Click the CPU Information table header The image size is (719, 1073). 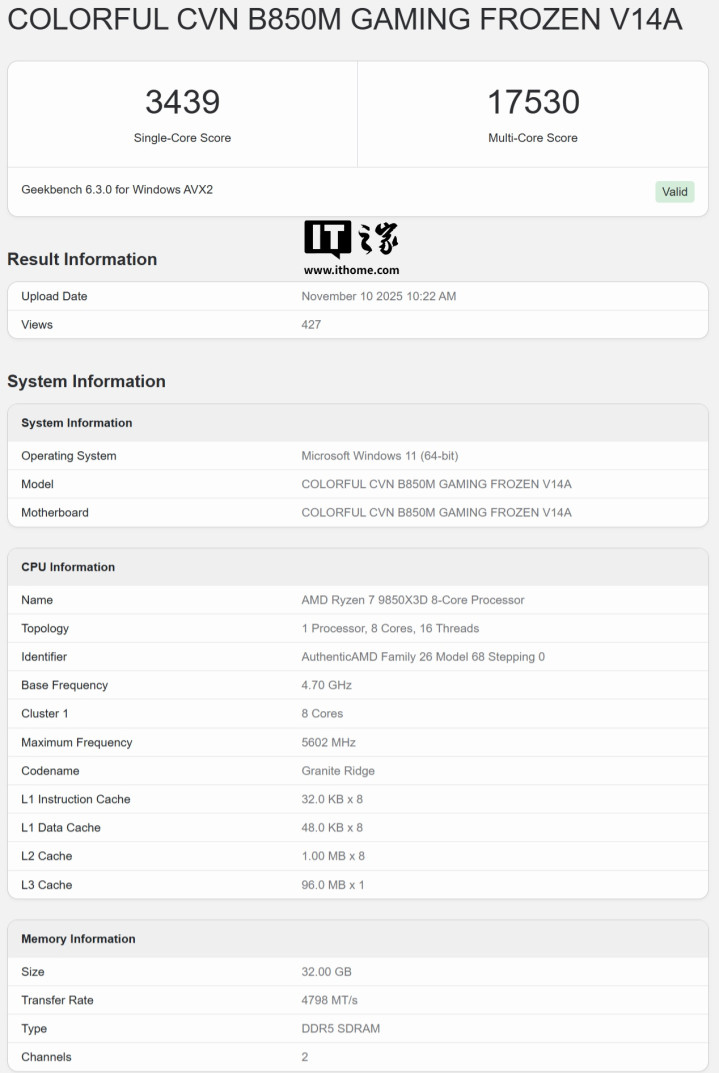coord(358,567)
